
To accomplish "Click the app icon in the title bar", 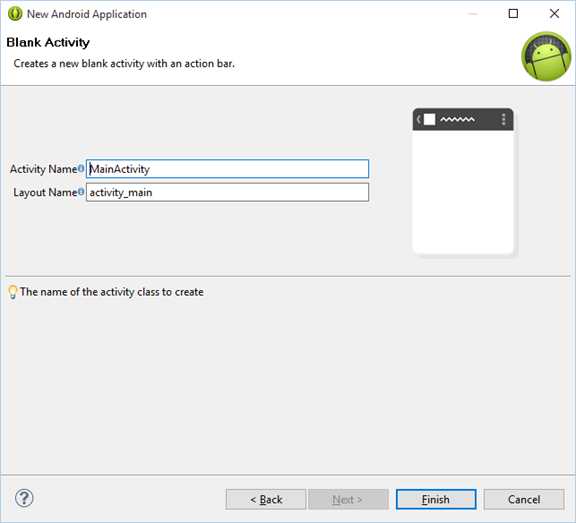I will click(15, 14).
